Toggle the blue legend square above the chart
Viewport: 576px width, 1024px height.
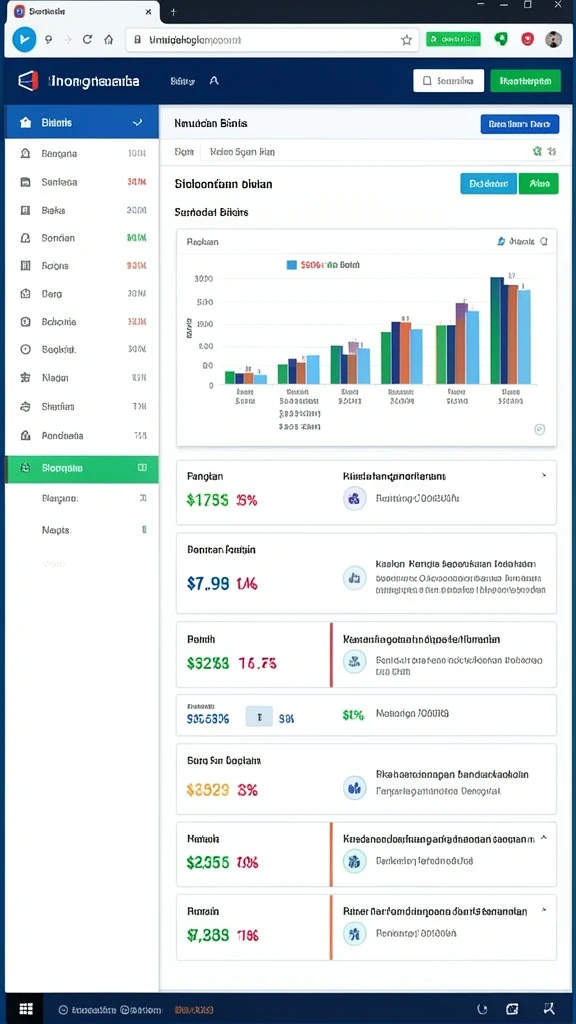pos(292,265)
